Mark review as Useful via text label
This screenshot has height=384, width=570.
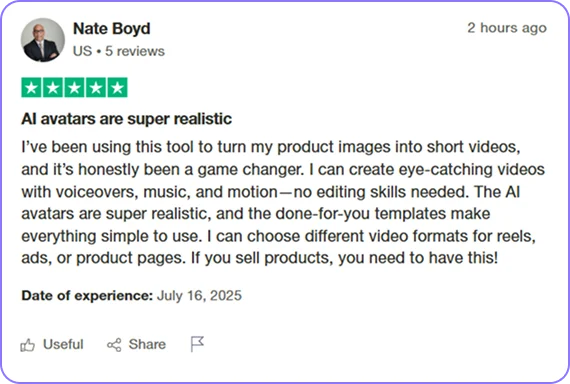[x=63, y=344]
